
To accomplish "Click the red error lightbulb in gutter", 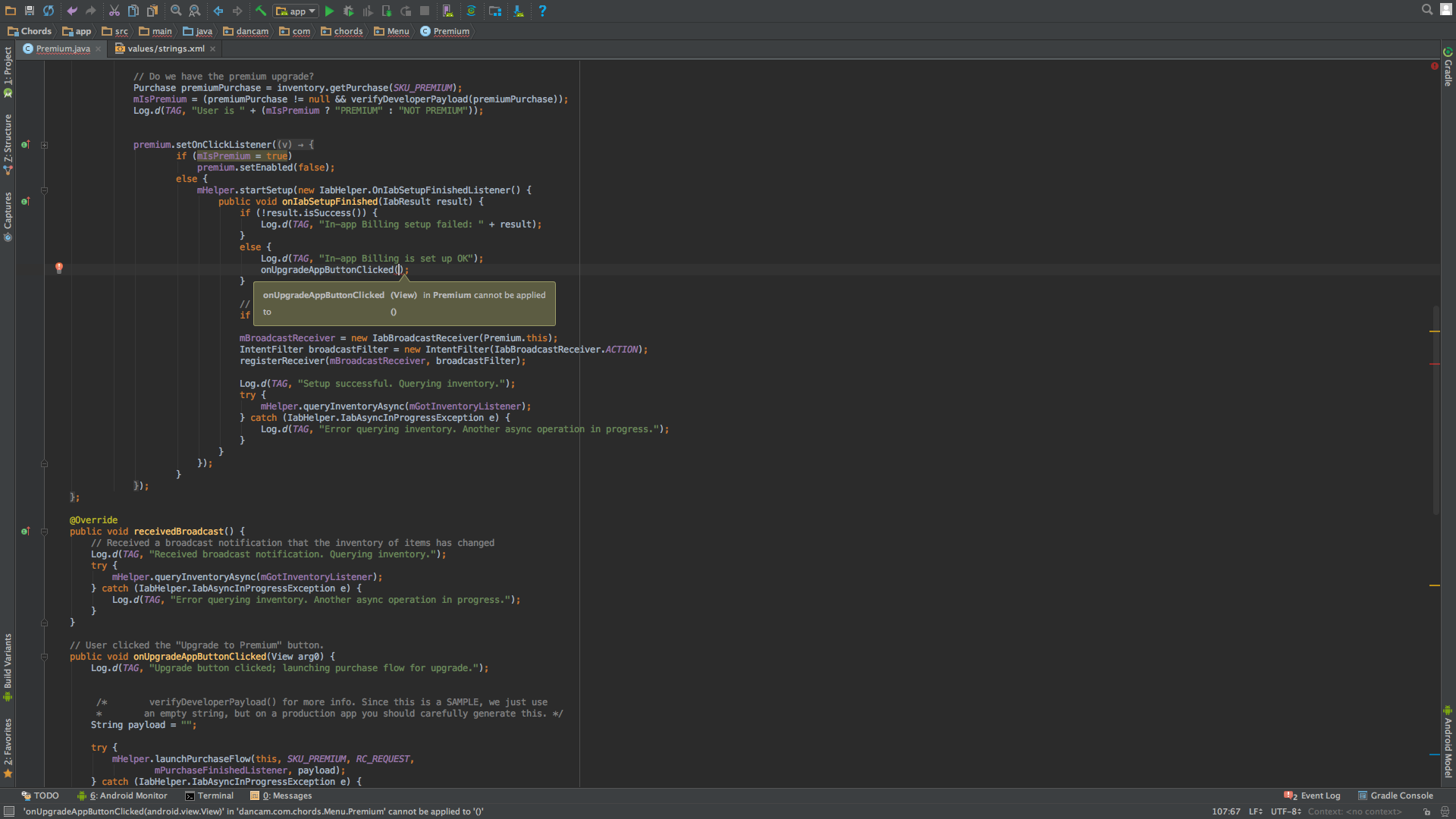I will pos(59,268).
